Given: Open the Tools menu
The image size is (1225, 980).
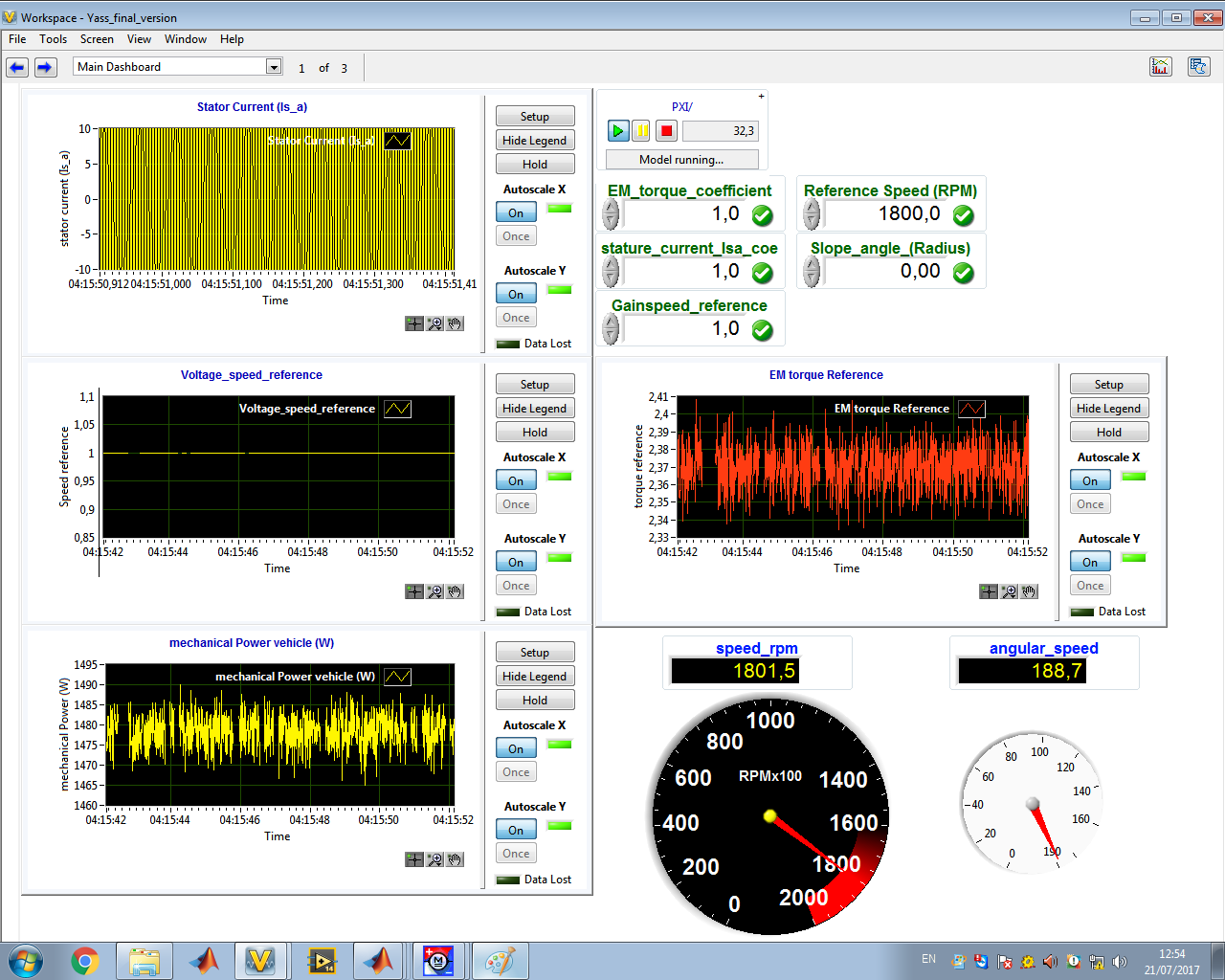Looking at the screenshot, I should pyautogui.click(x=53, y=39).
